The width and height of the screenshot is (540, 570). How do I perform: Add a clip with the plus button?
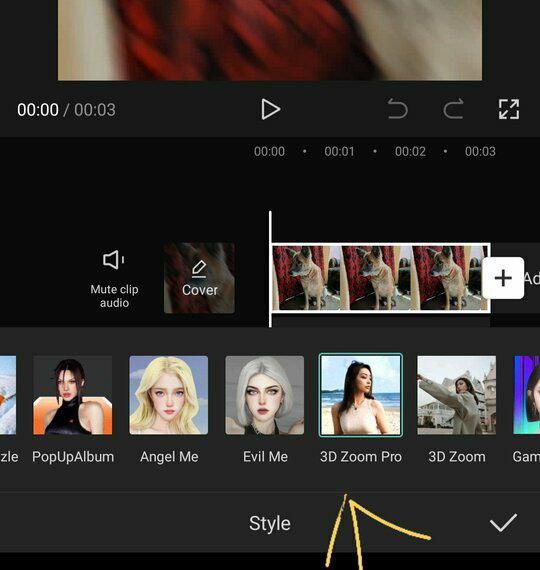coord(503,278)
